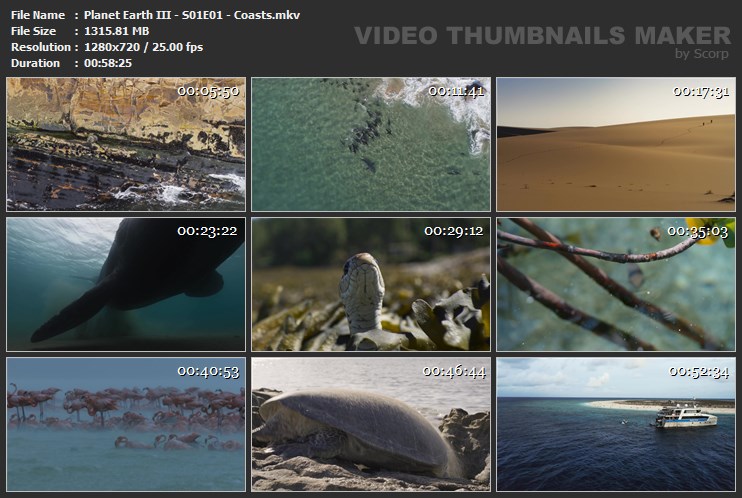Click the timestamp '00:52:34'
The height and width of the screenshot is (498, 742).
point(699,372)
